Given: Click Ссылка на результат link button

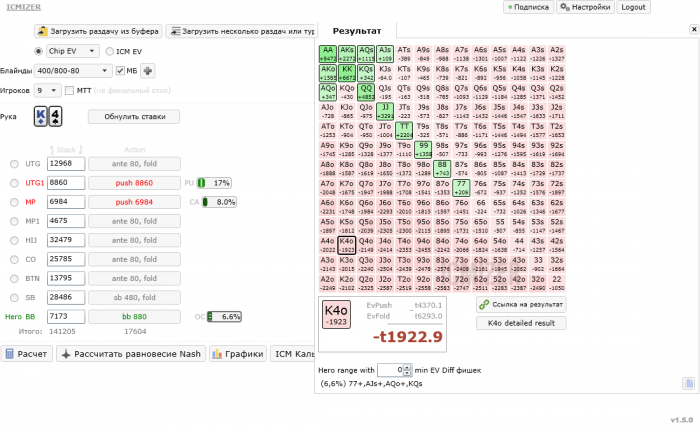Looking at the screenshot, I should click(x=521, y=304).
